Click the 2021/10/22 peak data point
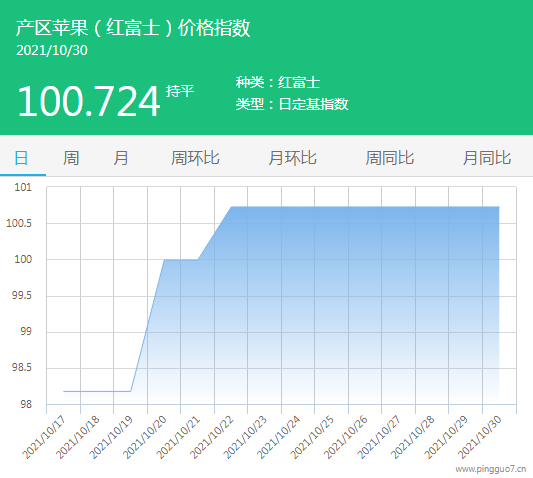533x478 pixels. coord(231,207)
